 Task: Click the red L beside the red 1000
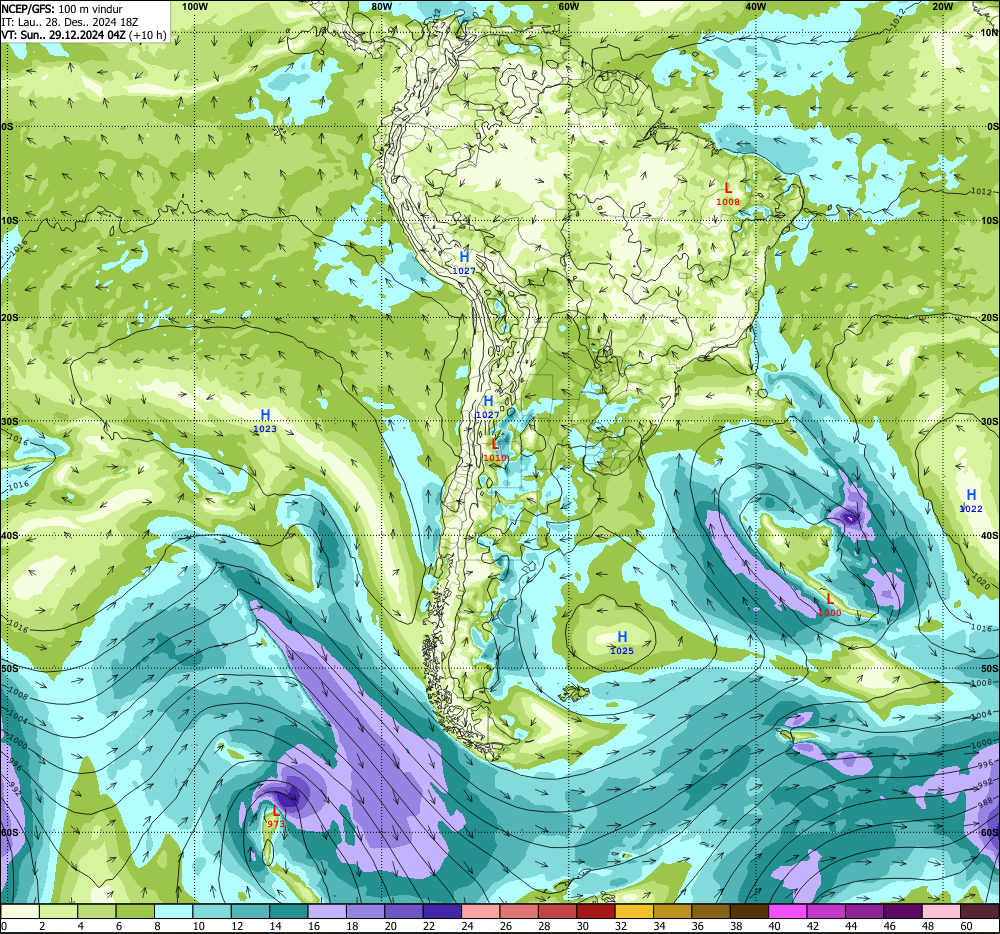tap(830, 599)
